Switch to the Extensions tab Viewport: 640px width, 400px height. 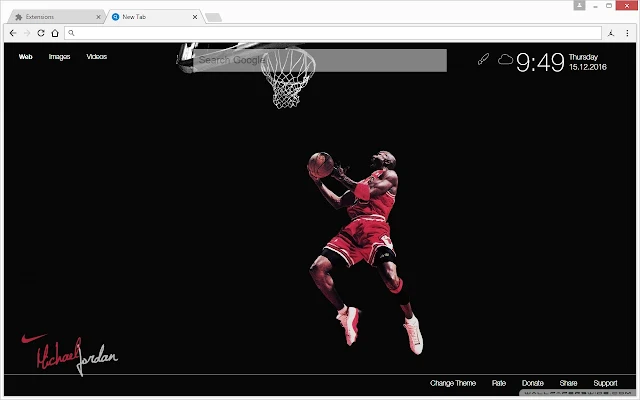pos(56,17)
